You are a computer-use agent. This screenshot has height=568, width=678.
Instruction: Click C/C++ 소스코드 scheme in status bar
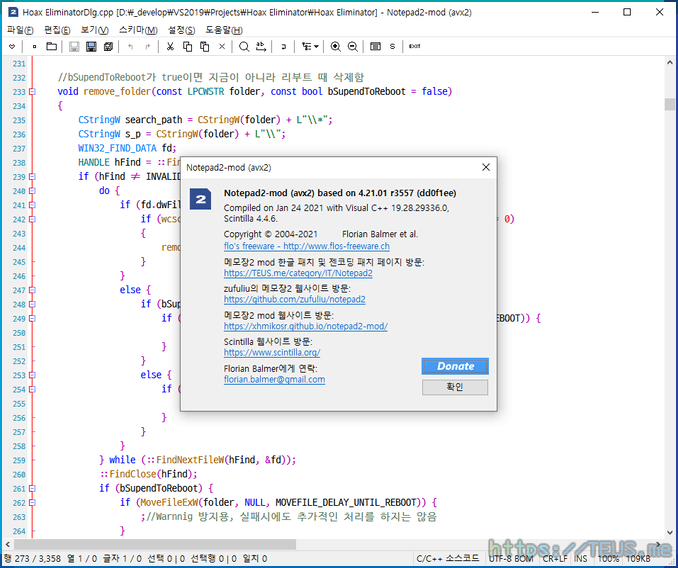(448, 558)
